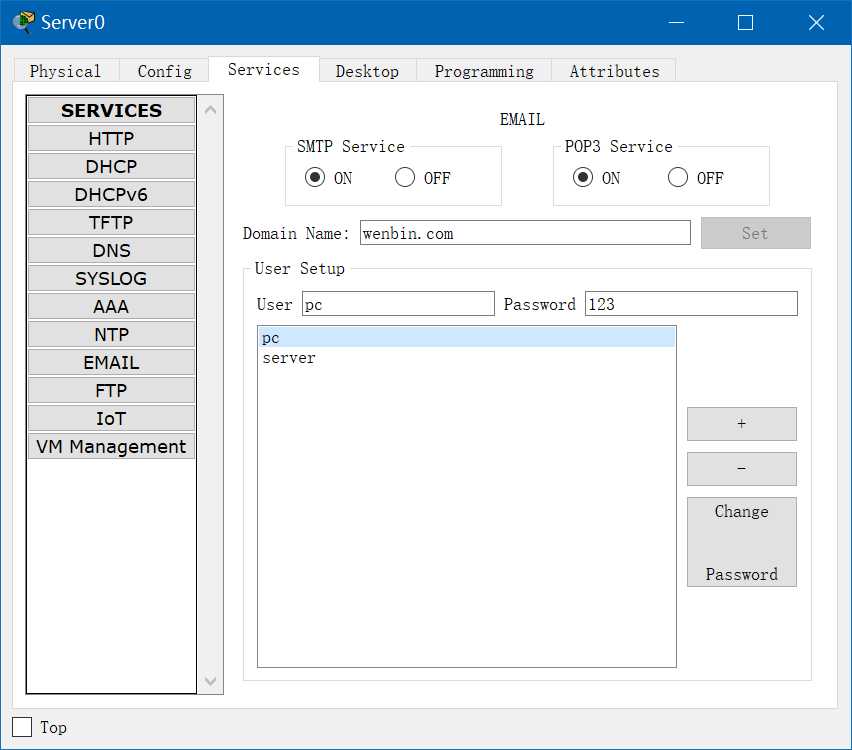Open the NTP service
Screen dimensions: 852x750
pos(111,334)
